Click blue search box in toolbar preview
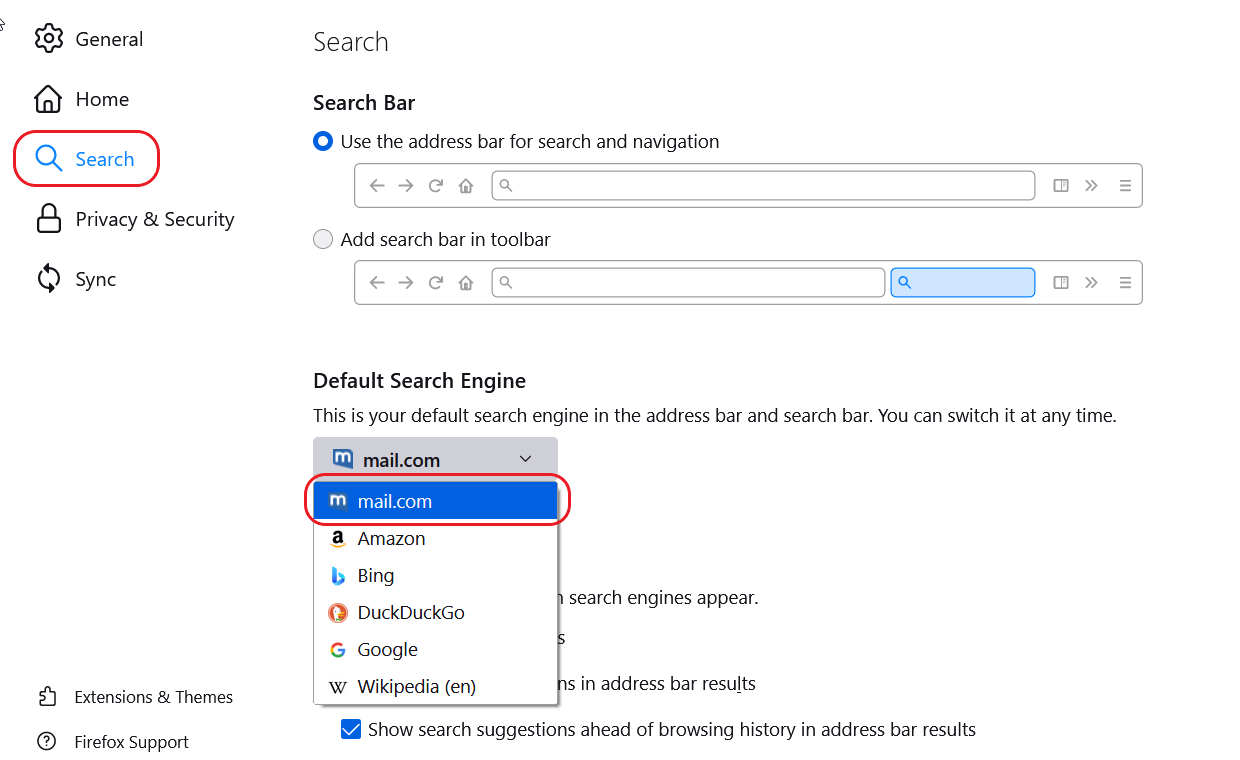 point(963,283)
